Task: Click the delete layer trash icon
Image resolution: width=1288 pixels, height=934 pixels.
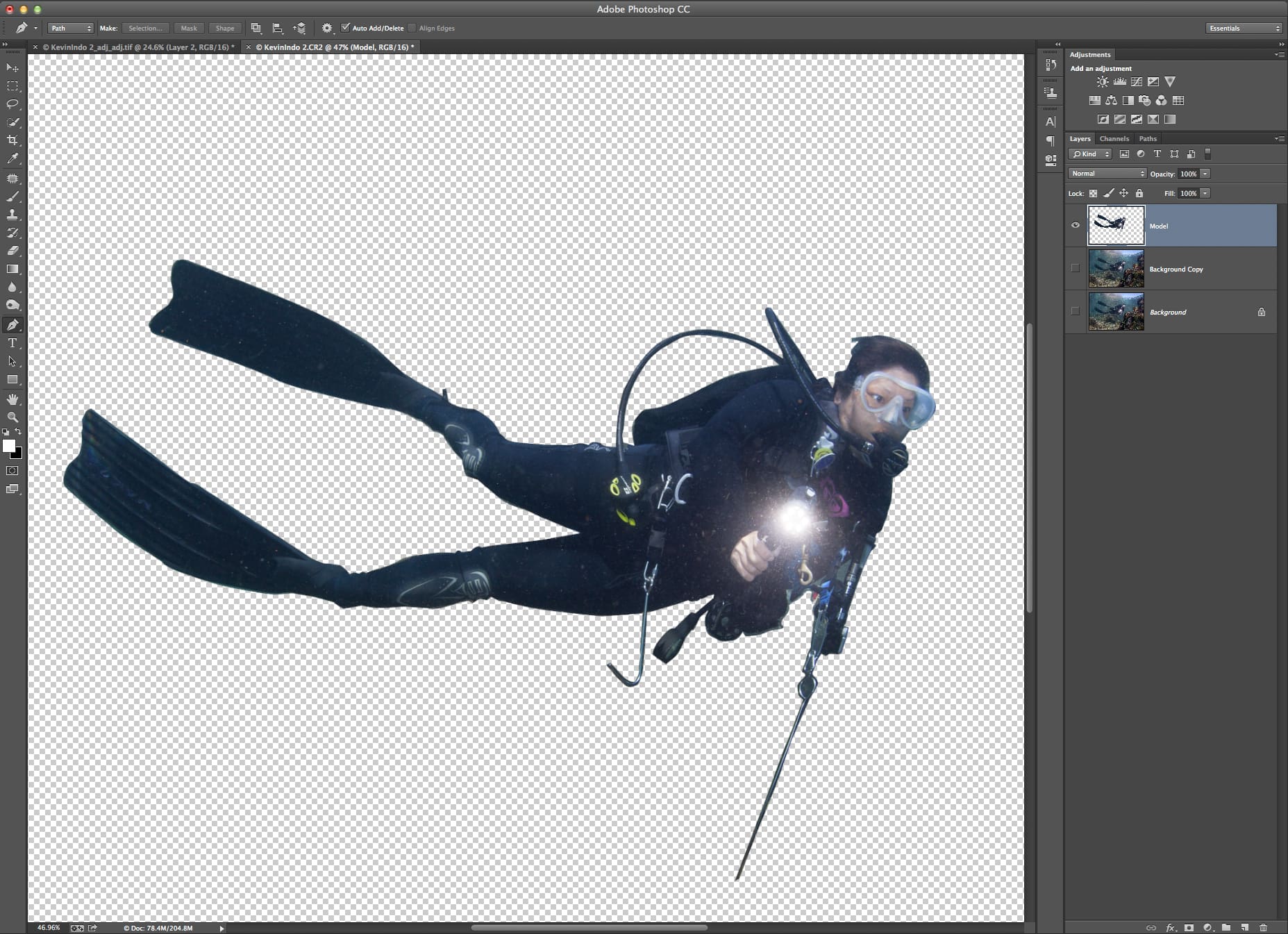Action: [1263, 927]
